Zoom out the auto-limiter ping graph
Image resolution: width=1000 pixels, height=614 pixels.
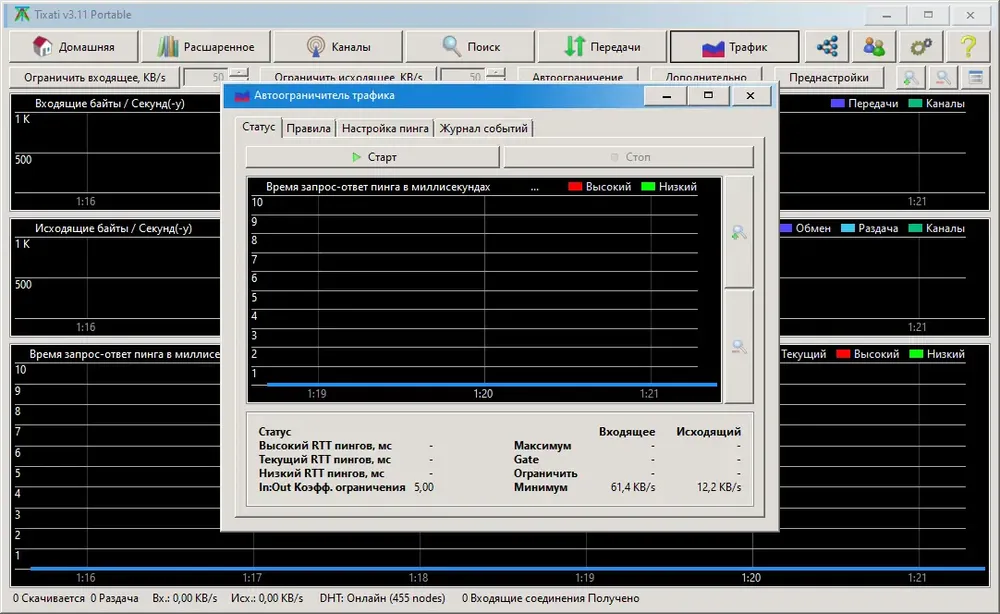[x=739, y=347]
